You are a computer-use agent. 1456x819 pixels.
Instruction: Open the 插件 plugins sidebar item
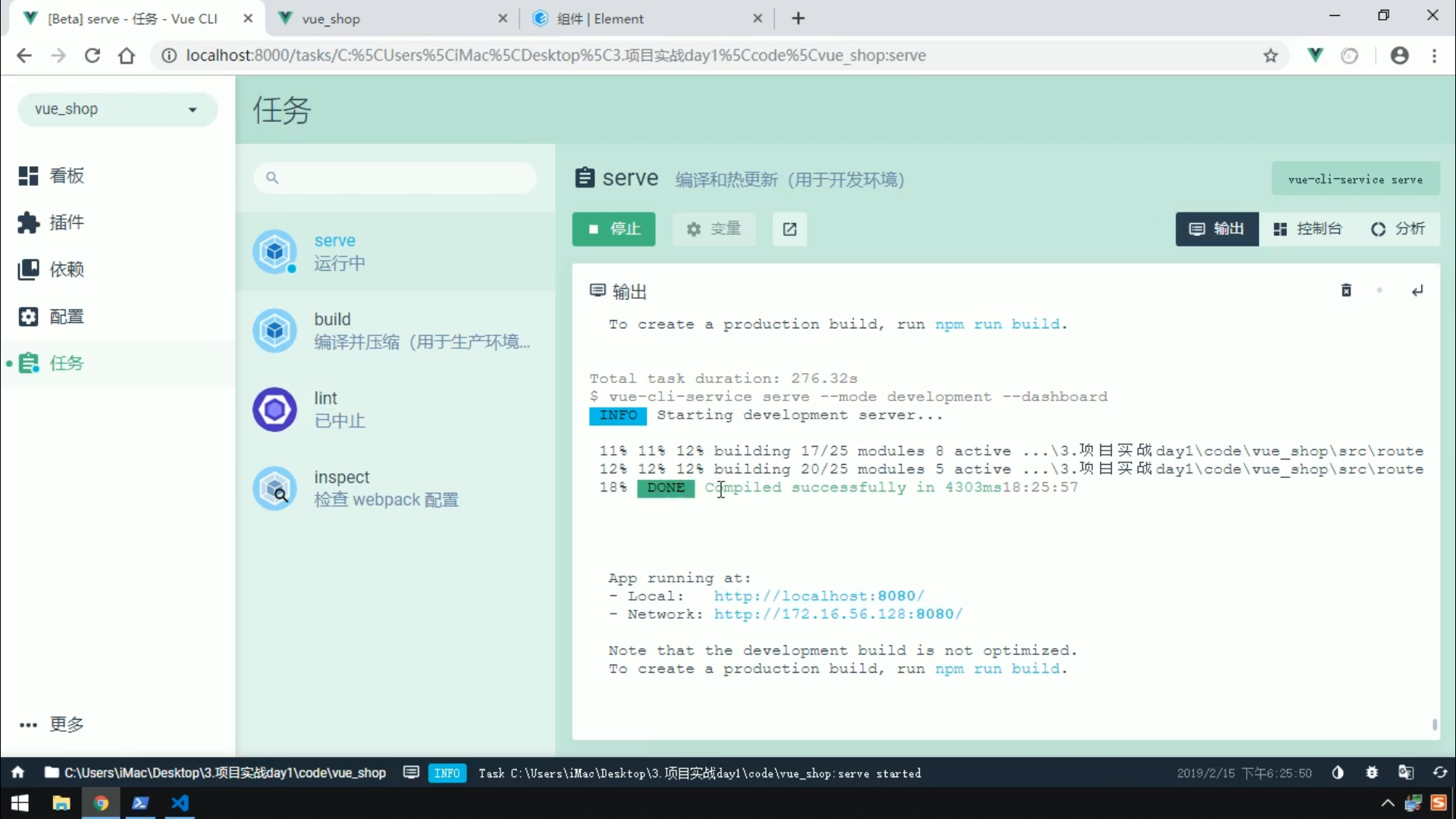[118, 223]
